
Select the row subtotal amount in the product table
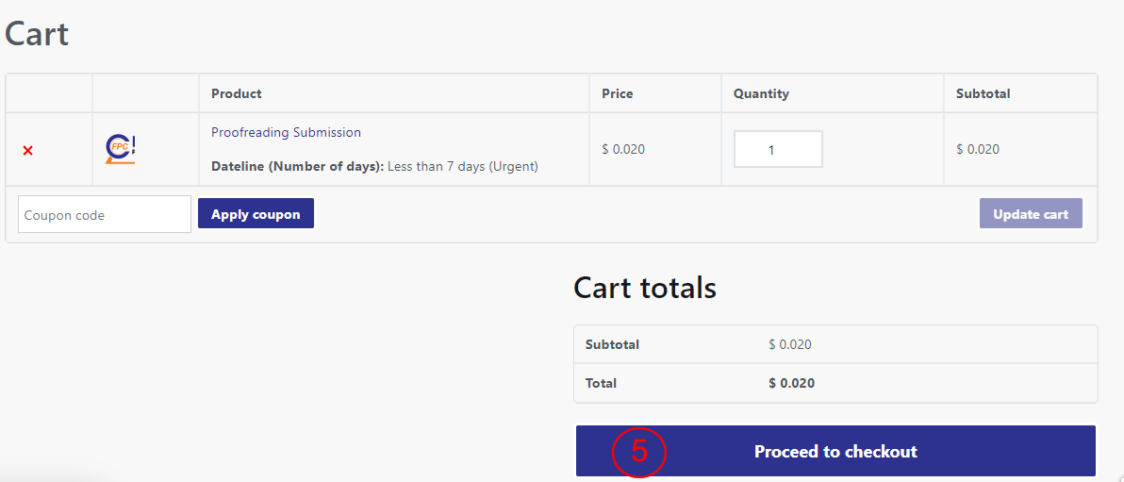tap(978, 150)
